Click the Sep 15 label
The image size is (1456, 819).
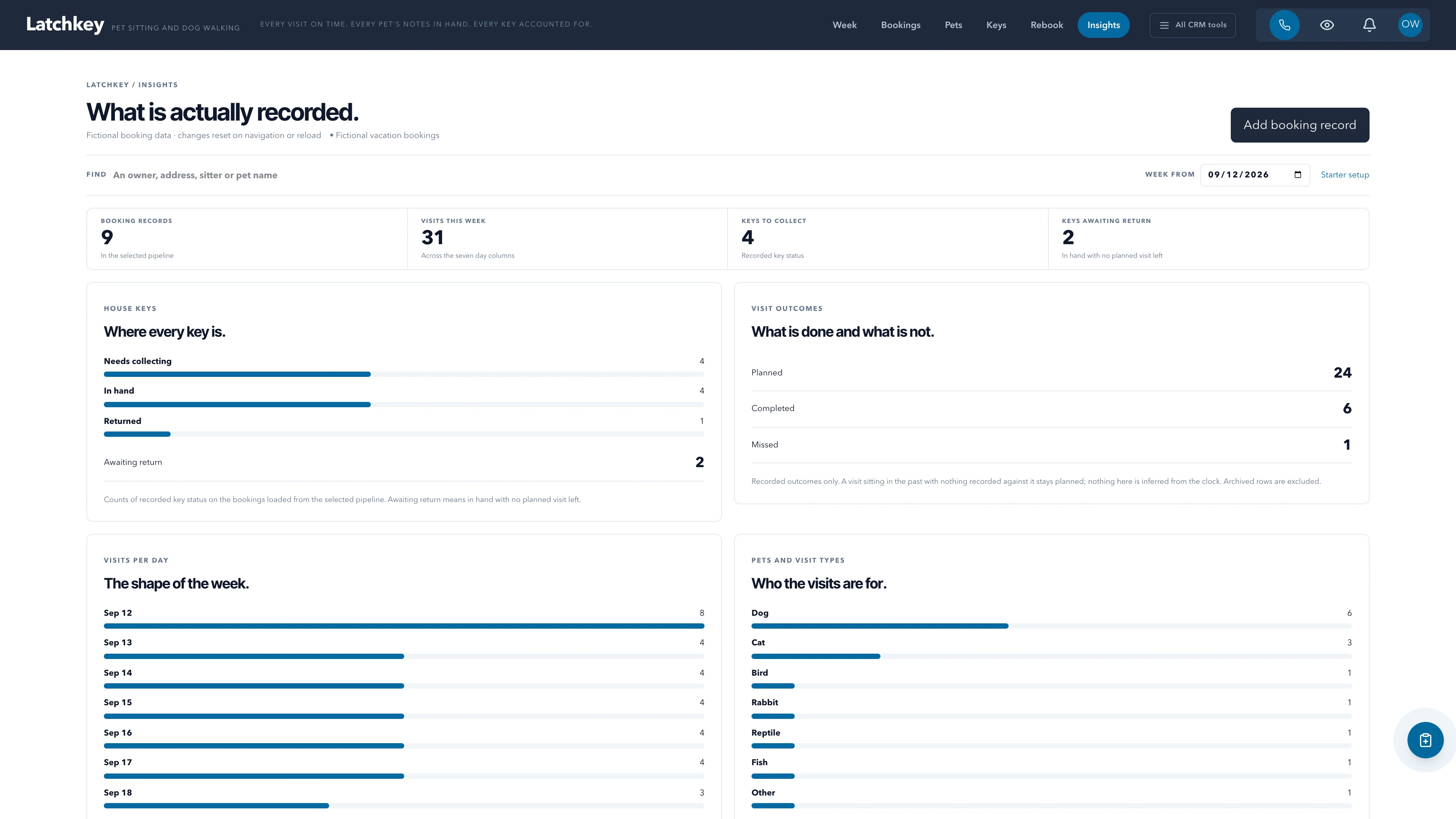coord(118,702)
